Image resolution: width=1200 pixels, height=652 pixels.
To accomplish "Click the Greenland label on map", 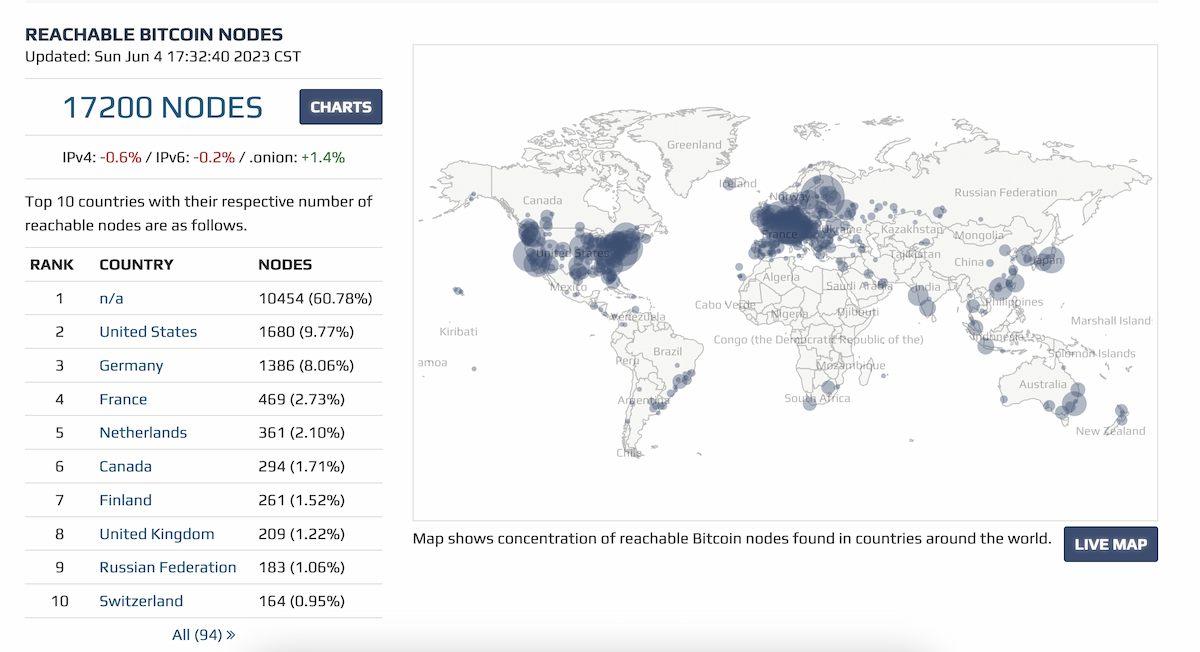I will tap(694, 145).
